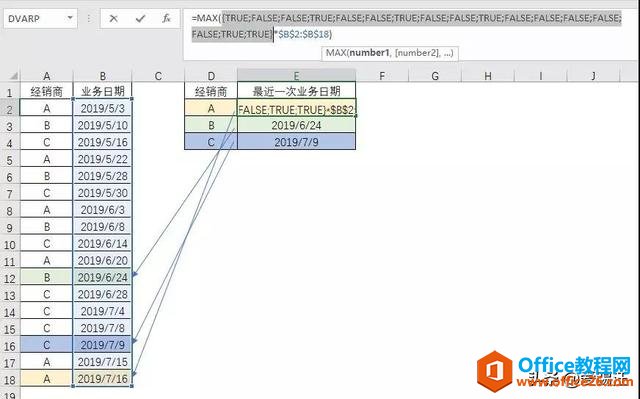Click cell E3 with date 2019/6/24
The height and width of the screenshot is (399, 640).
pos(296,125)
